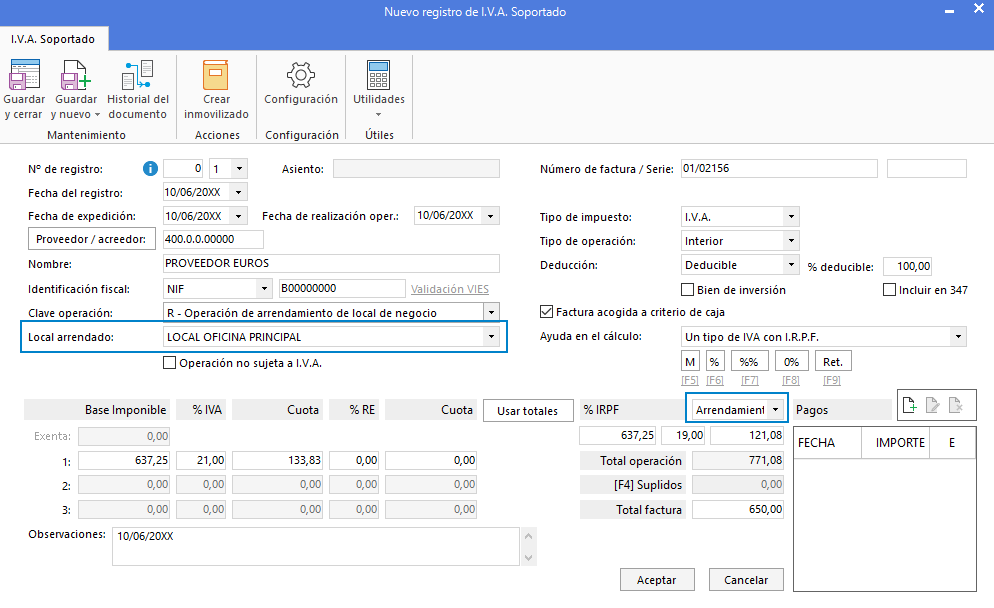
Task: Open Tipo de operación dropdown
Action: 791,241
